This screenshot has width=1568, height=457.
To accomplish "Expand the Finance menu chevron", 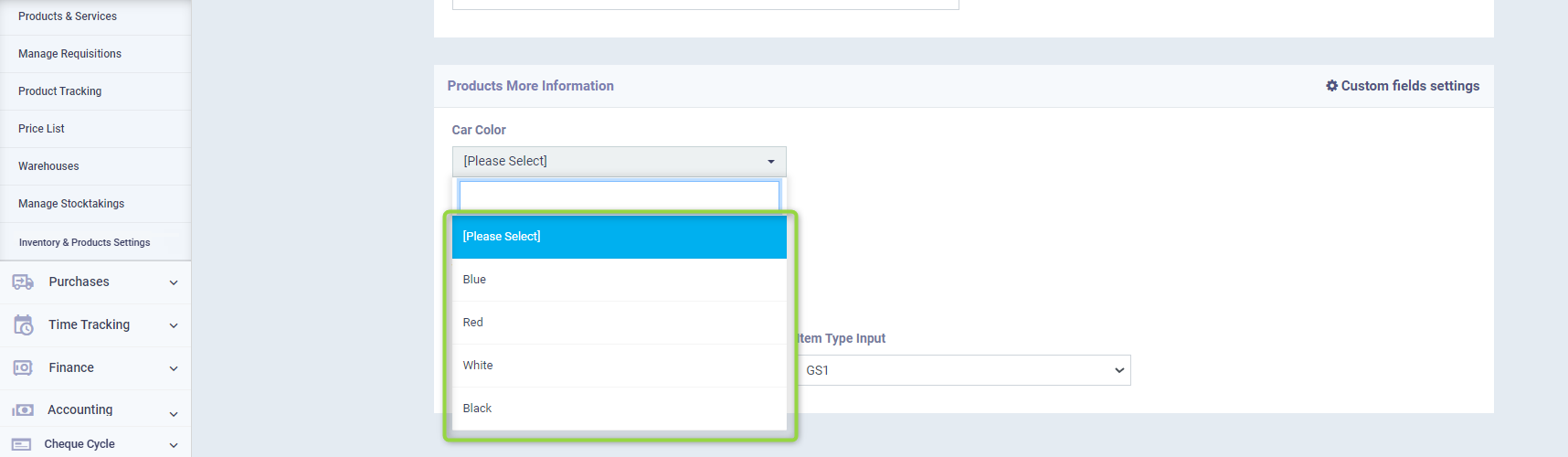I will pyautogui.click(x=174, y=368).
